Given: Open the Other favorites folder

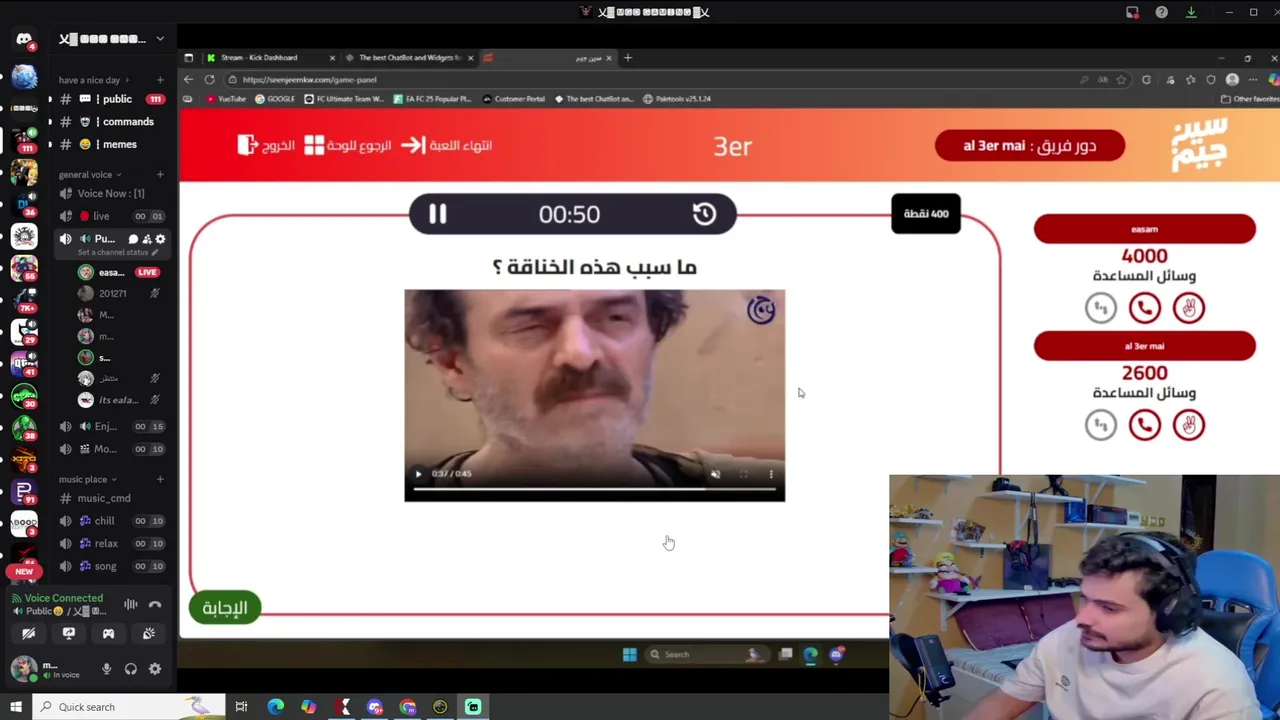Looking at the screenshot, I should [x=1250, y=99].
